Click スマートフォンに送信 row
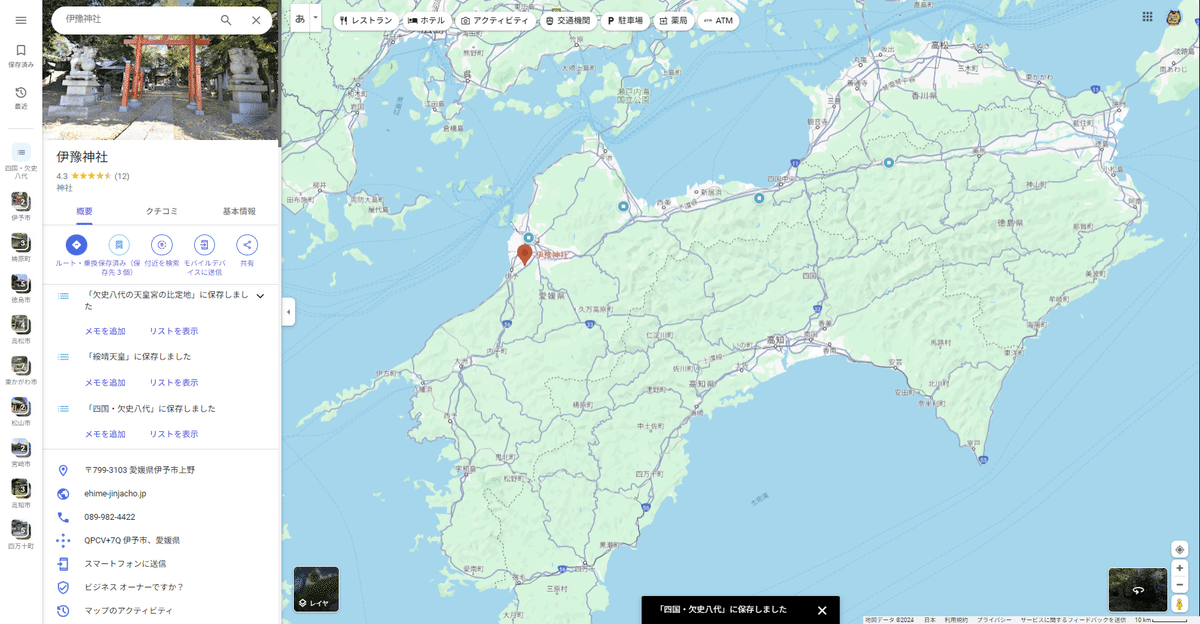This screenshot has height=624, width=1200. point(161,564)
